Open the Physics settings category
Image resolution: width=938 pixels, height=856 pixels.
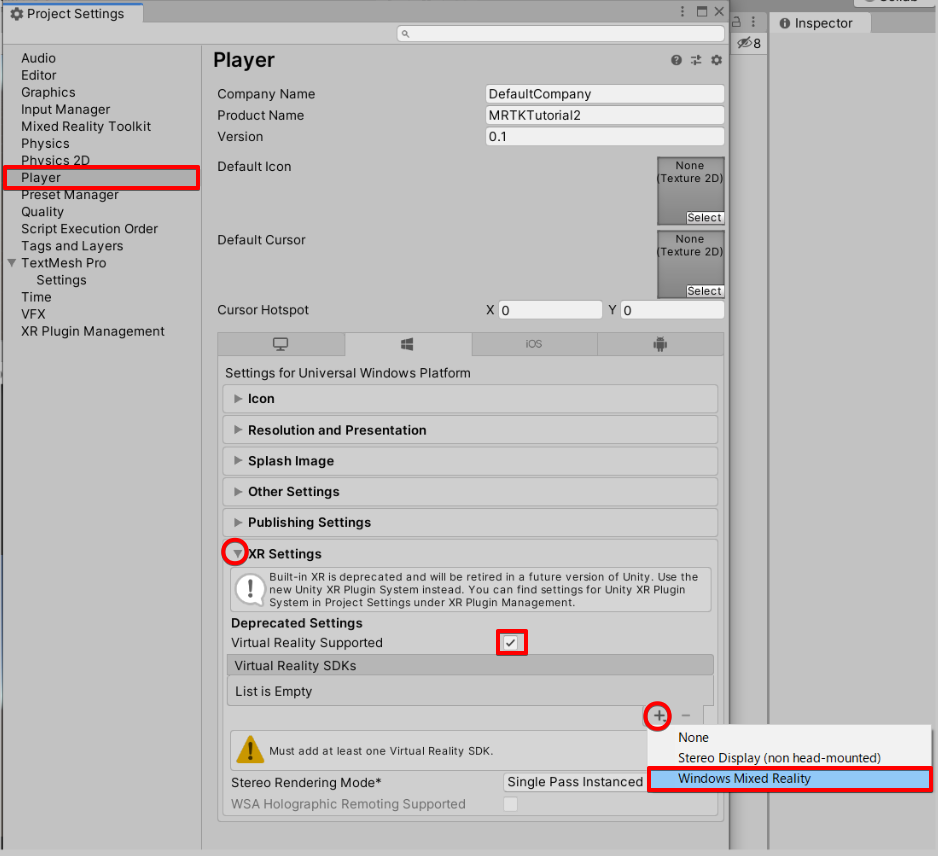tap(45, 144)
